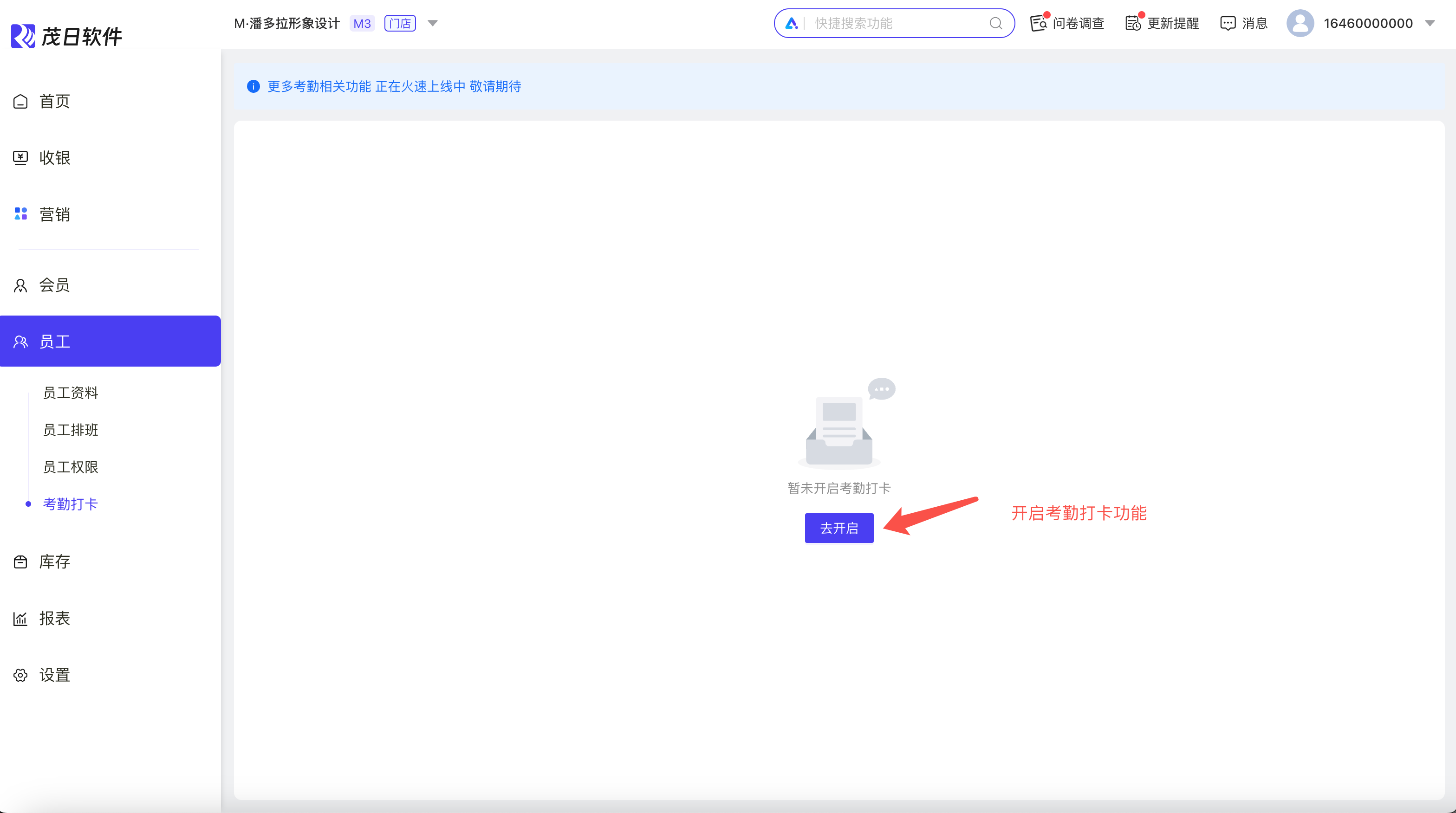
Task: Open 员工资料 submenu item
Action: pyautogui.click(x=71, y=393)
